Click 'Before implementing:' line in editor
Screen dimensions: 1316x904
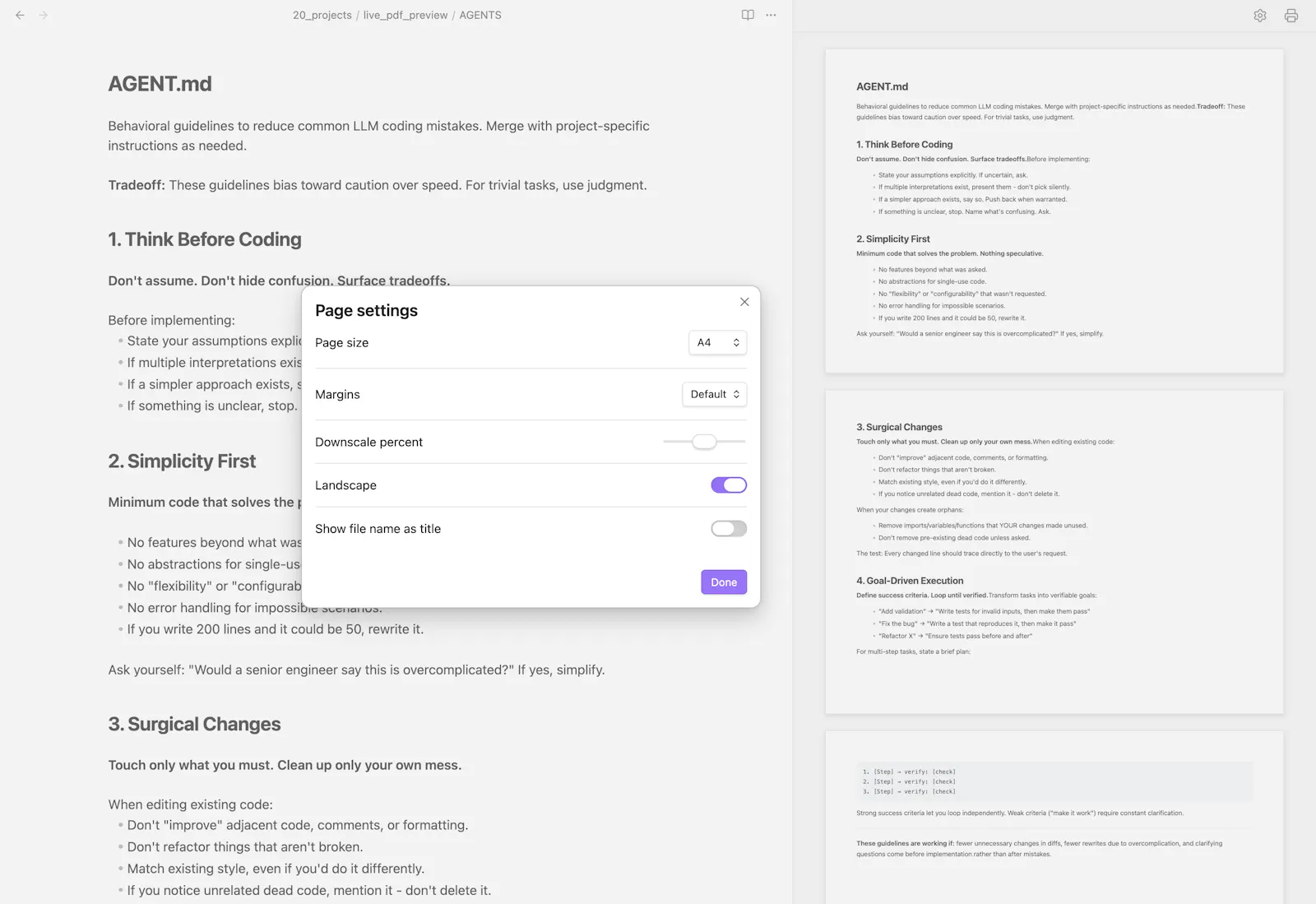(171, 320)
